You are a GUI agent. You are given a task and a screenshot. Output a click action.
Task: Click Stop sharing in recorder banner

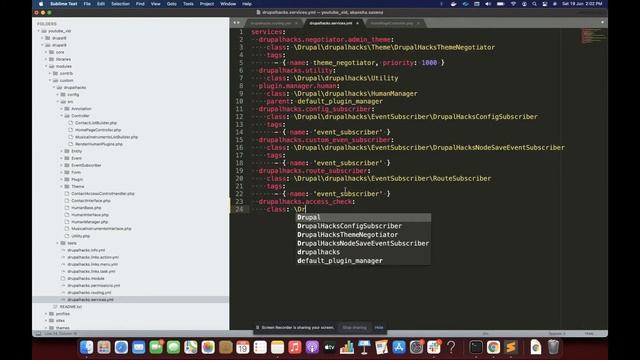[x=354, y=327]
